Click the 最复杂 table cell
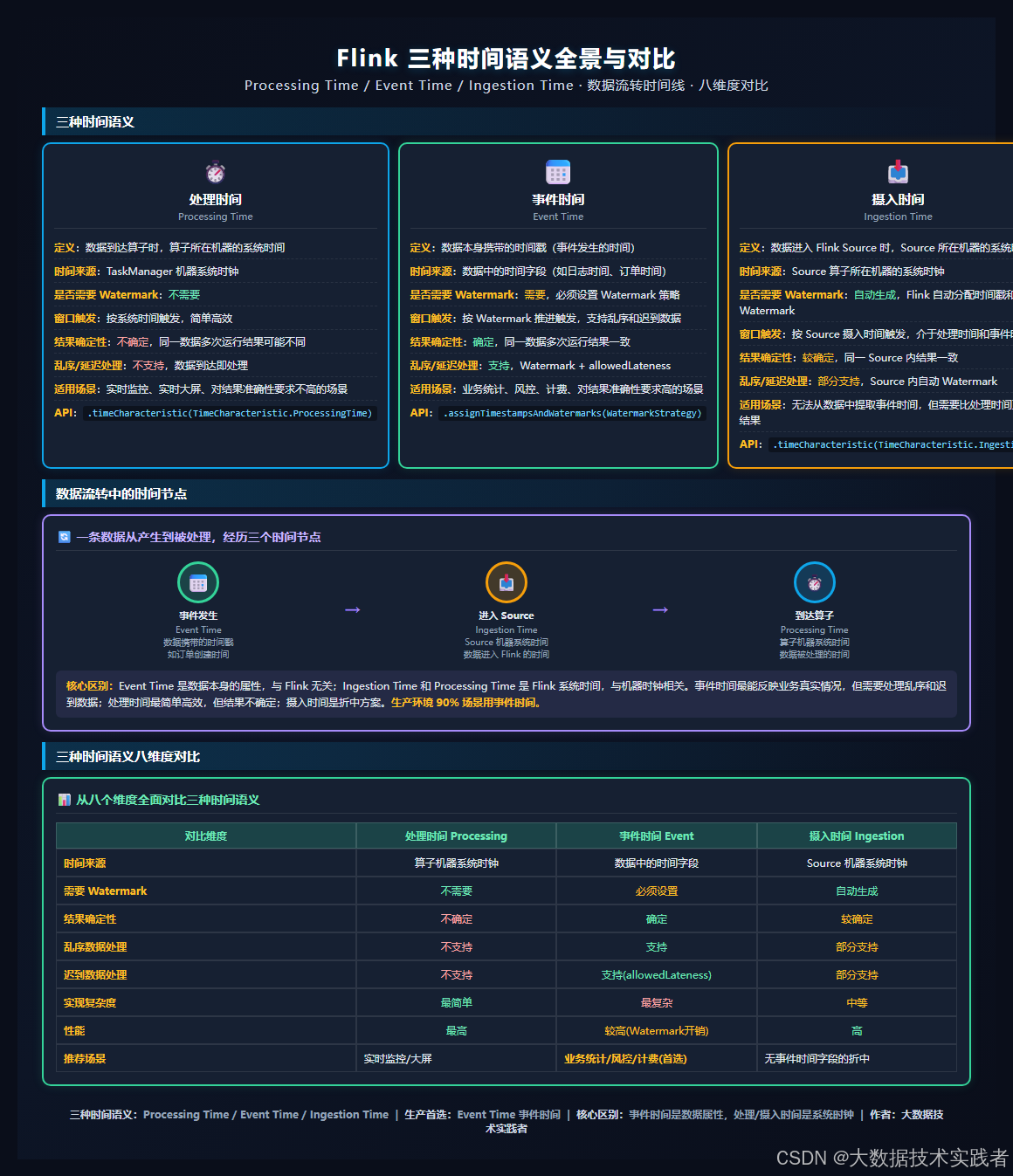Image resolution: width=1013 pixels, height=1176 pixels. coord(657,1003)
